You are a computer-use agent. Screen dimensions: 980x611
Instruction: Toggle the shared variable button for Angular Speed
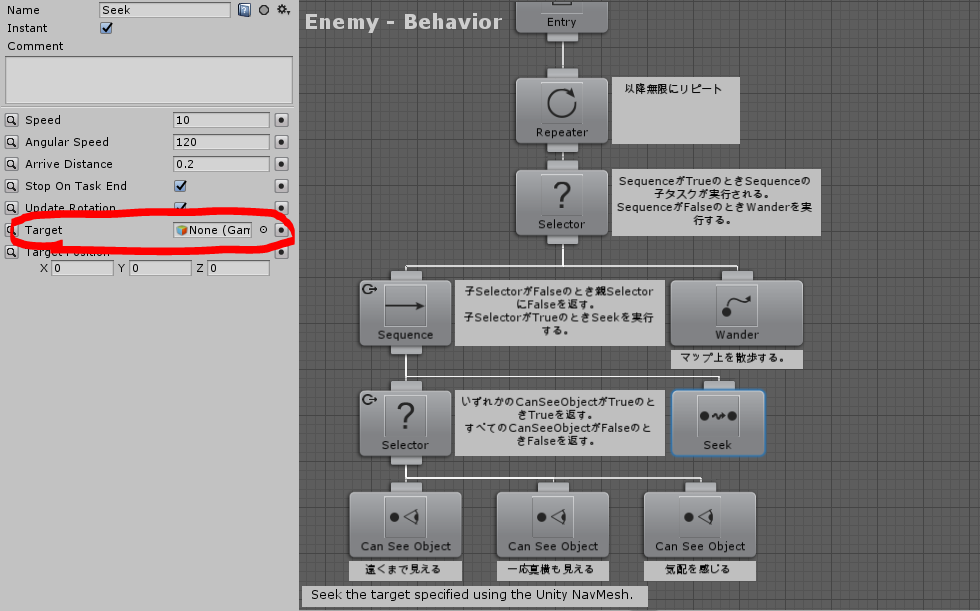[x=281, y=142]
